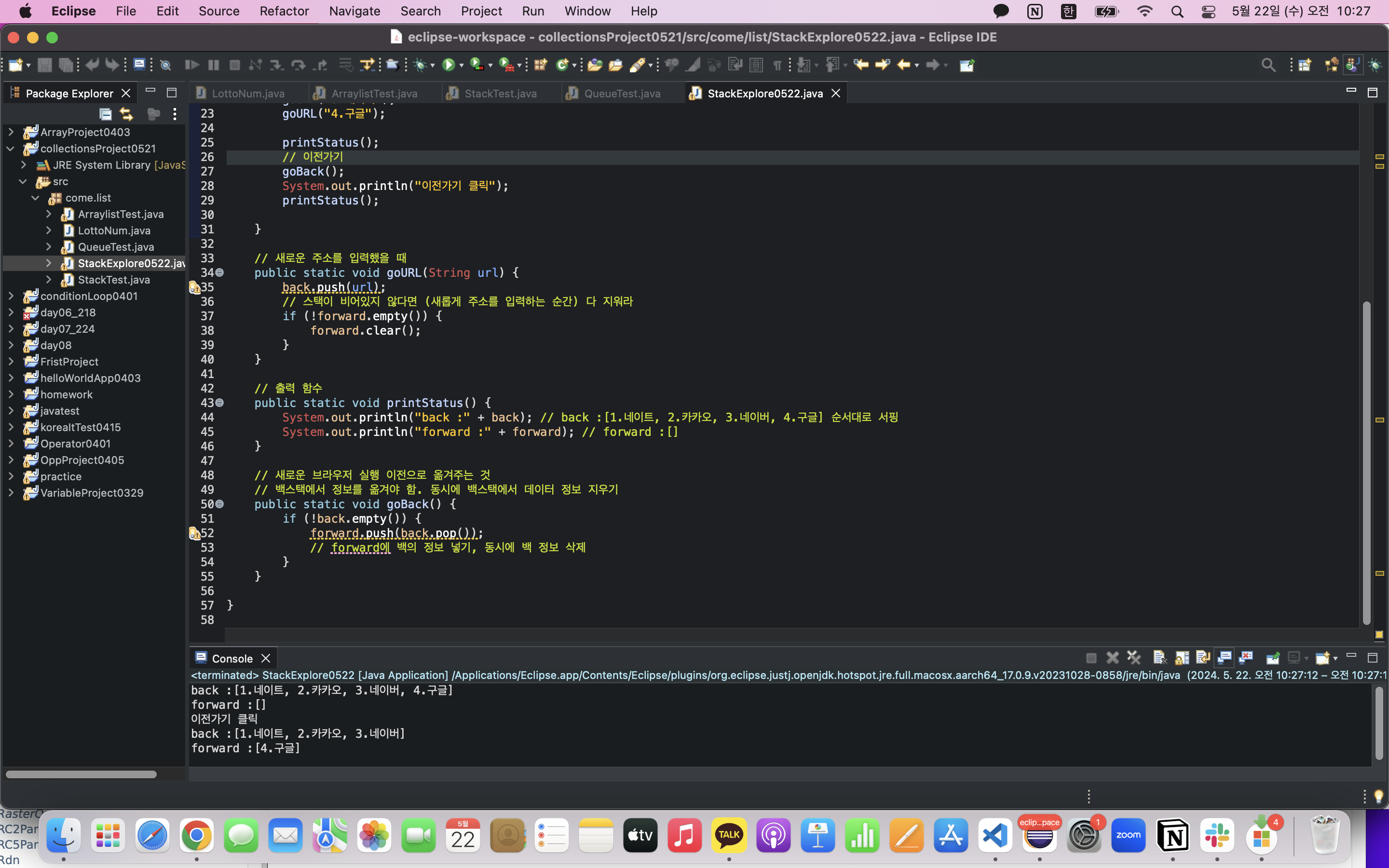
Task: Expand the ArrayProject0403 project
Action: click(10, 132)
